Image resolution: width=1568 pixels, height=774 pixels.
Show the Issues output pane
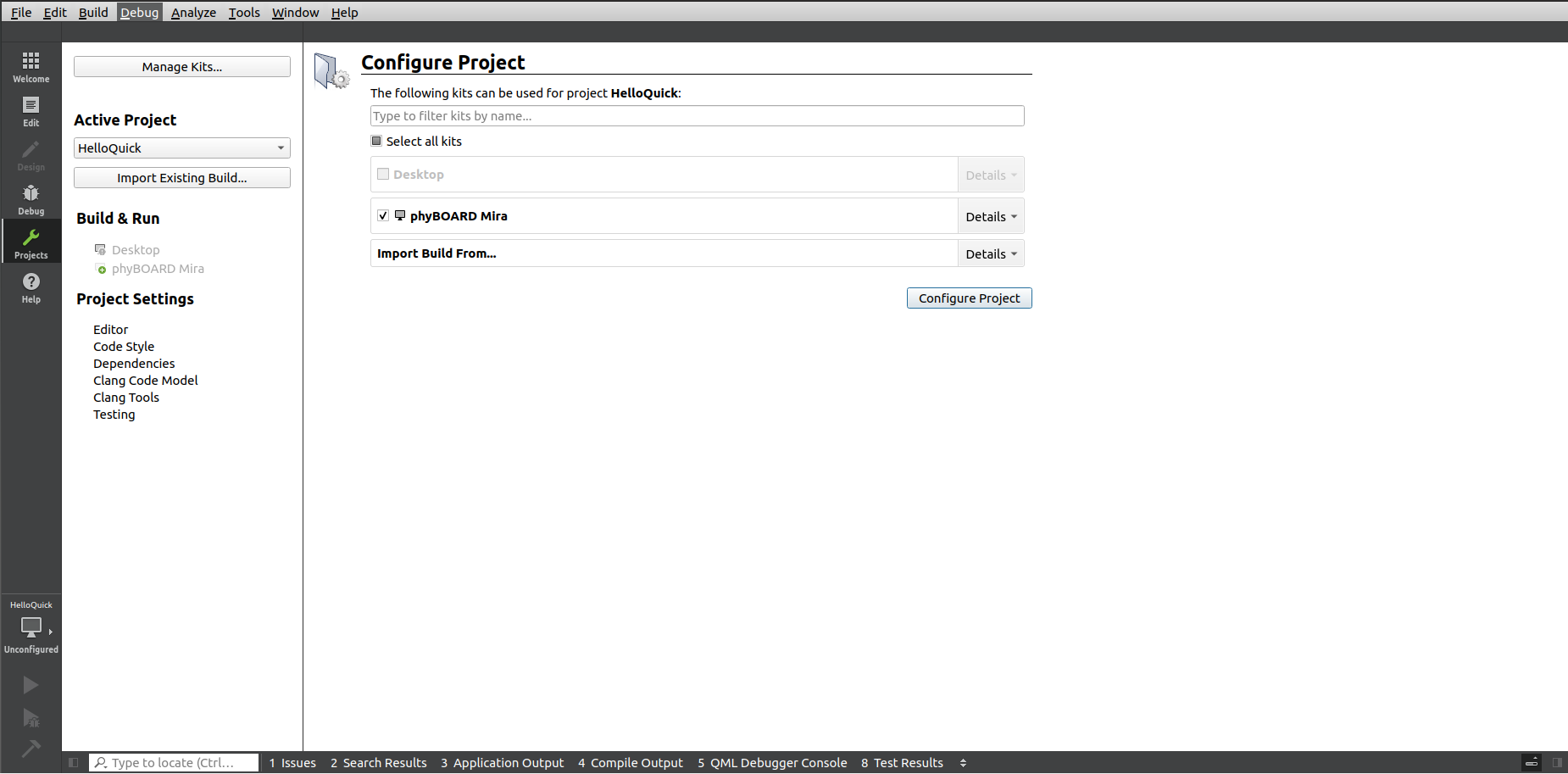pyautogui.click(x=292, y=762)
